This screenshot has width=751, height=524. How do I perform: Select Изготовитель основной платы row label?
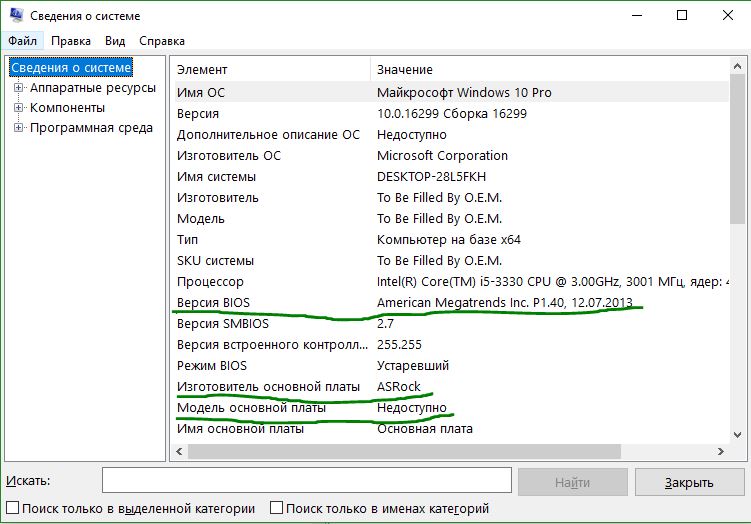pos(268,387)
